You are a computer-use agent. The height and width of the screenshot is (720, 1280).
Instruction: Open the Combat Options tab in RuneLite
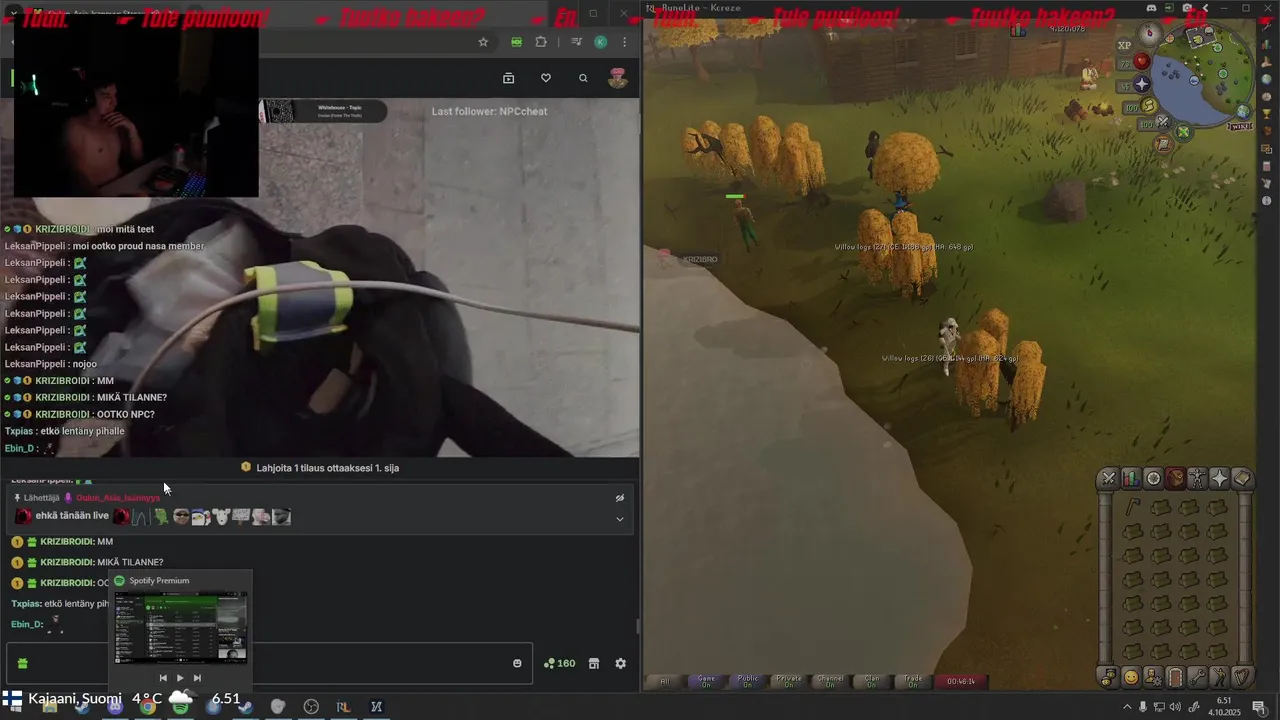[1108, 479]
